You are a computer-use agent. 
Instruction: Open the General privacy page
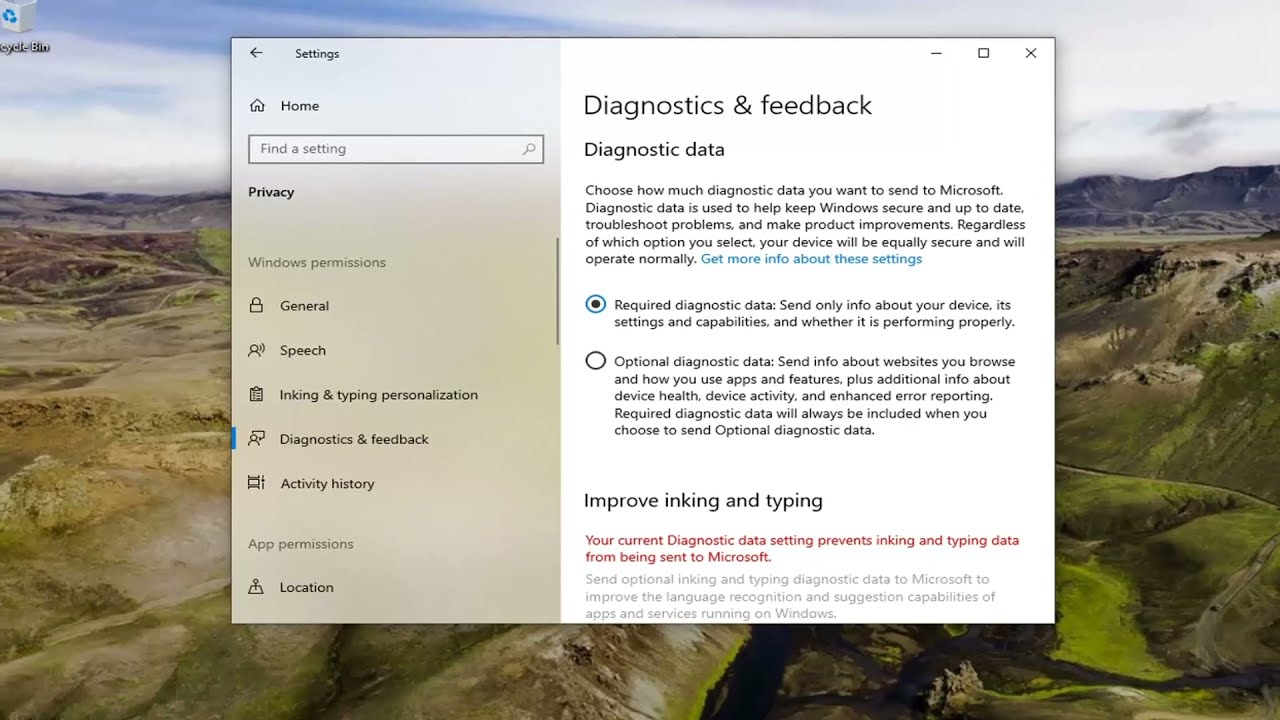(x=395, y=306)
